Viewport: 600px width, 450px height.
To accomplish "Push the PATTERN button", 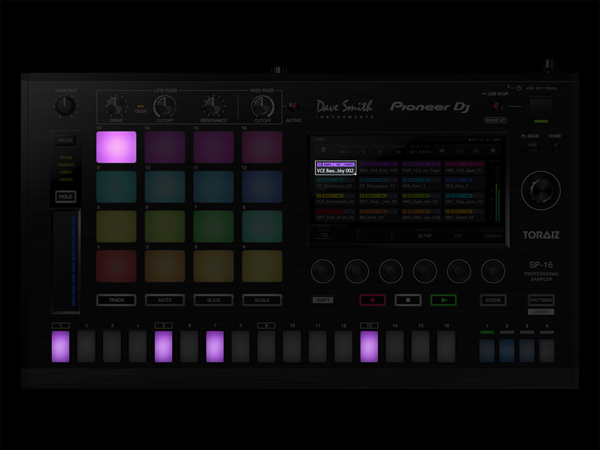I will click(541, 300).
